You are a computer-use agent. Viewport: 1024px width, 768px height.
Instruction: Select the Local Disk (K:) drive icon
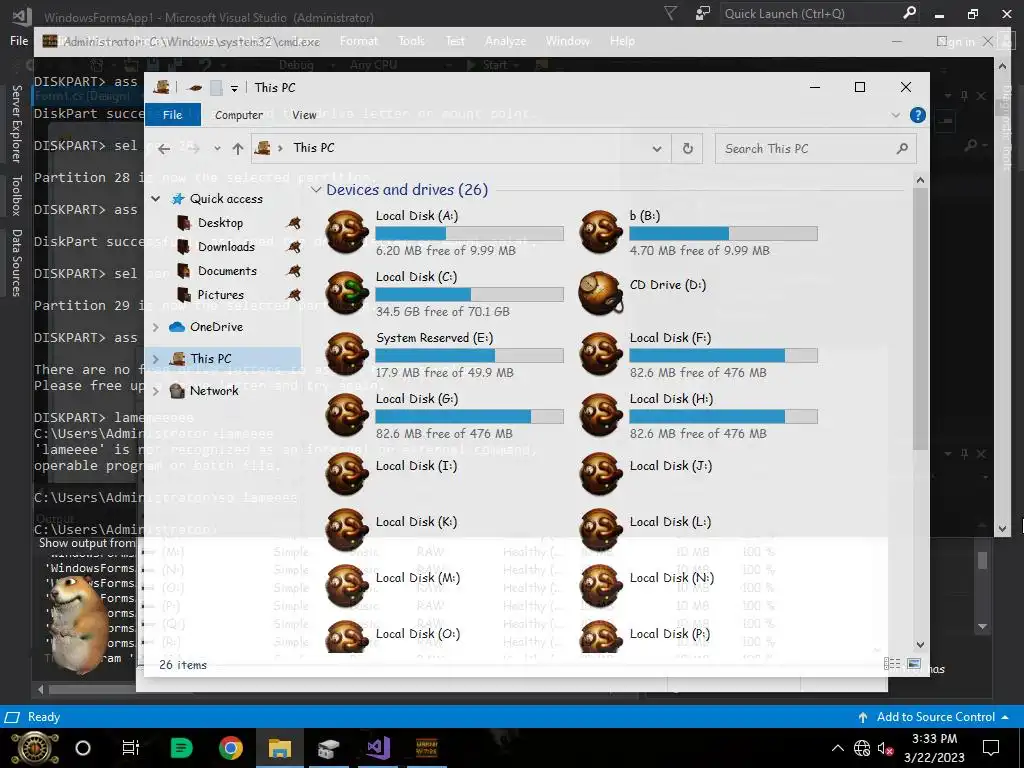tap(347, 530)
